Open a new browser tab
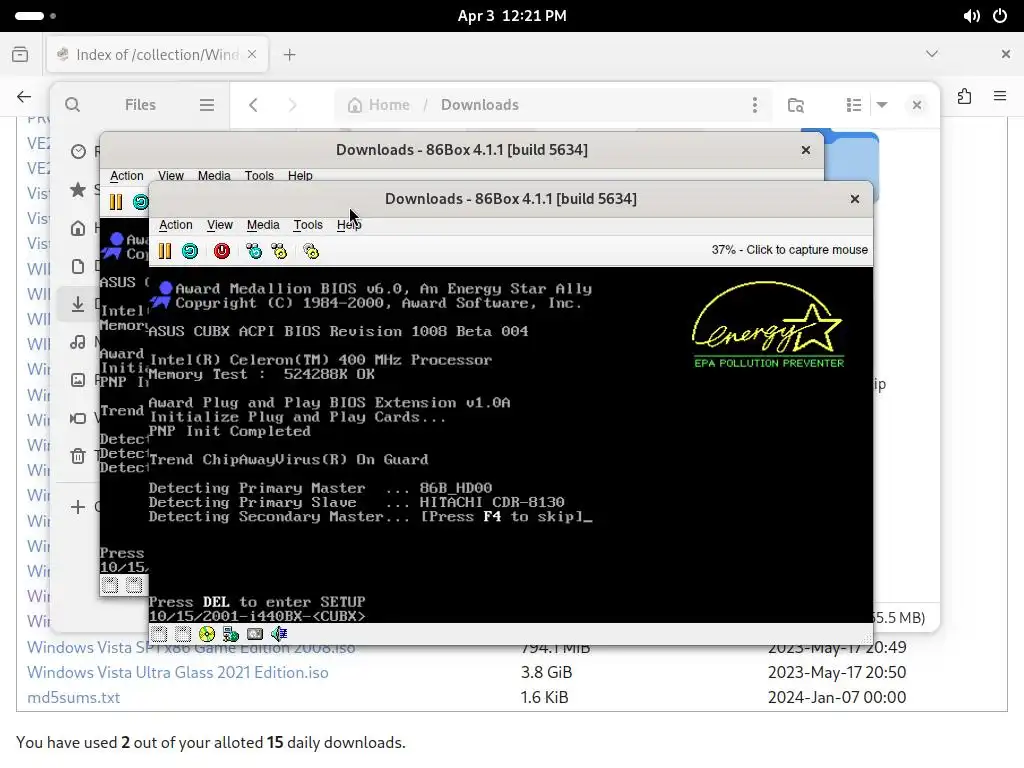Image resolution: width=1024 pixels, height=768 pixels. pyautogui.click(x=289, y=54)
